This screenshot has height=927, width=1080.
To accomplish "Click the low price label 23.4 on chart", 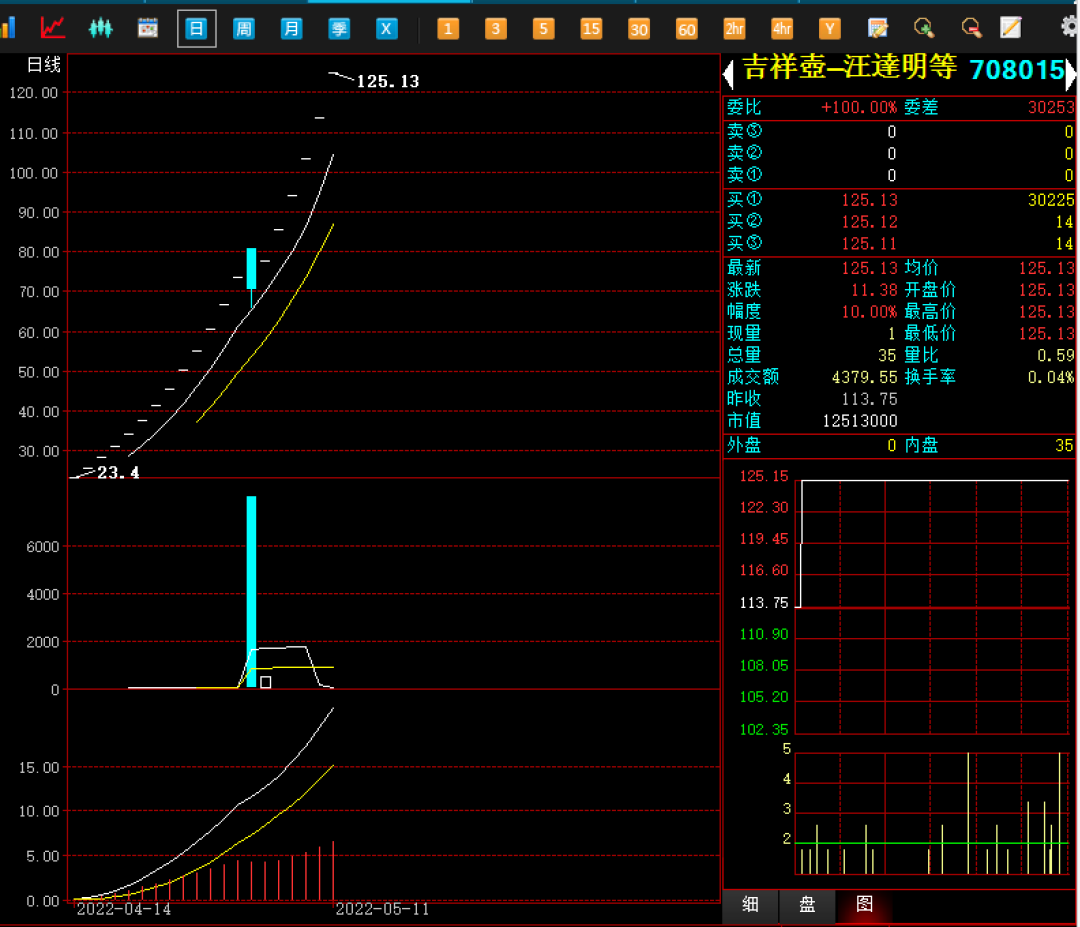I will coord(118,473).
